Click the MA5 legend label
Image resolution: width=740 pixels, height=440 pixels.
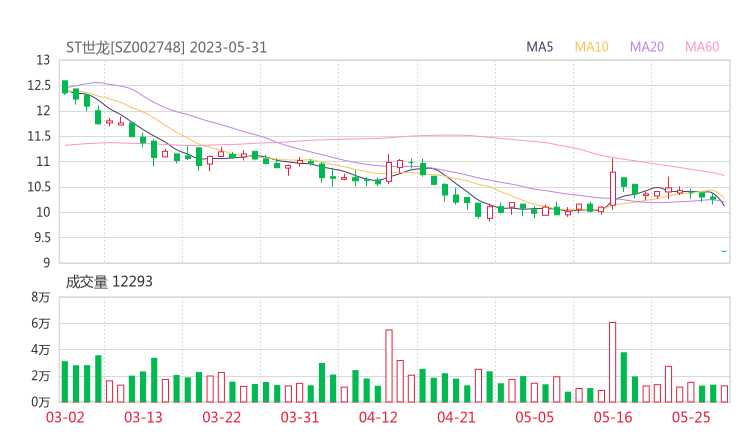click(x=539, y=47)
